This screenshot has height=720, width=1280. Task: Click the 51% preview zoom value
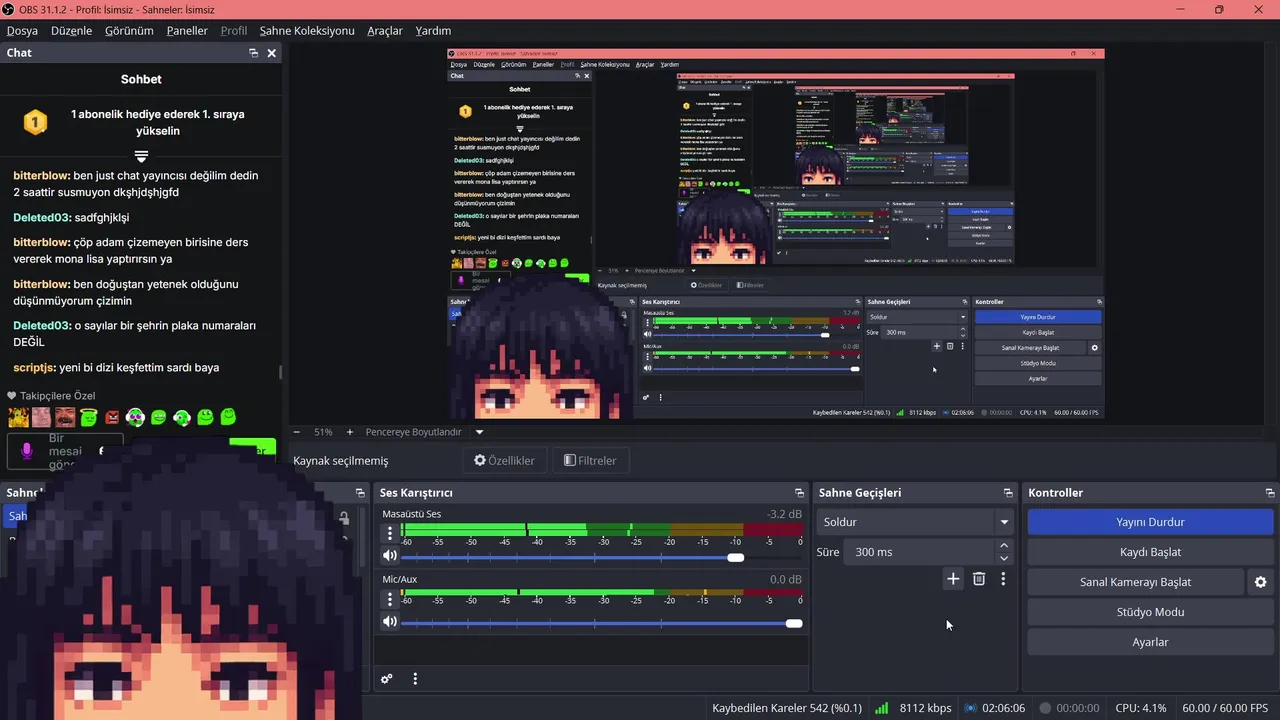click(323, 432)
